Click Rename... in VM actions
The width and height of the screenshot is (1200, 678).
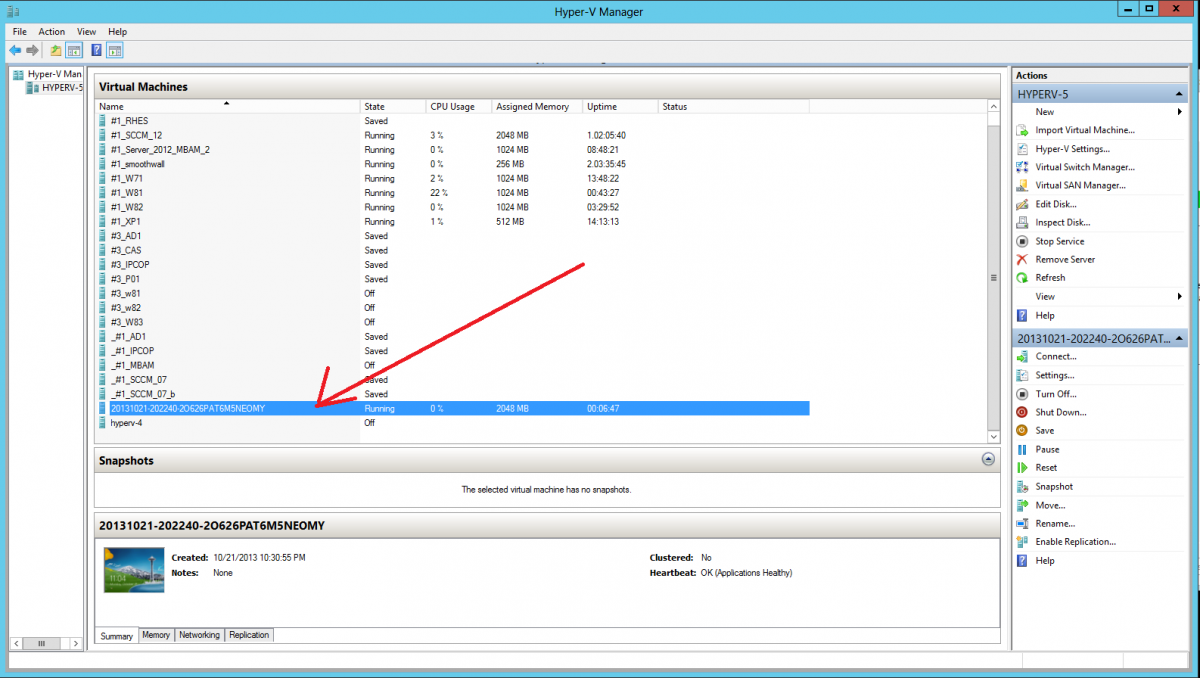coord(1055,523)
